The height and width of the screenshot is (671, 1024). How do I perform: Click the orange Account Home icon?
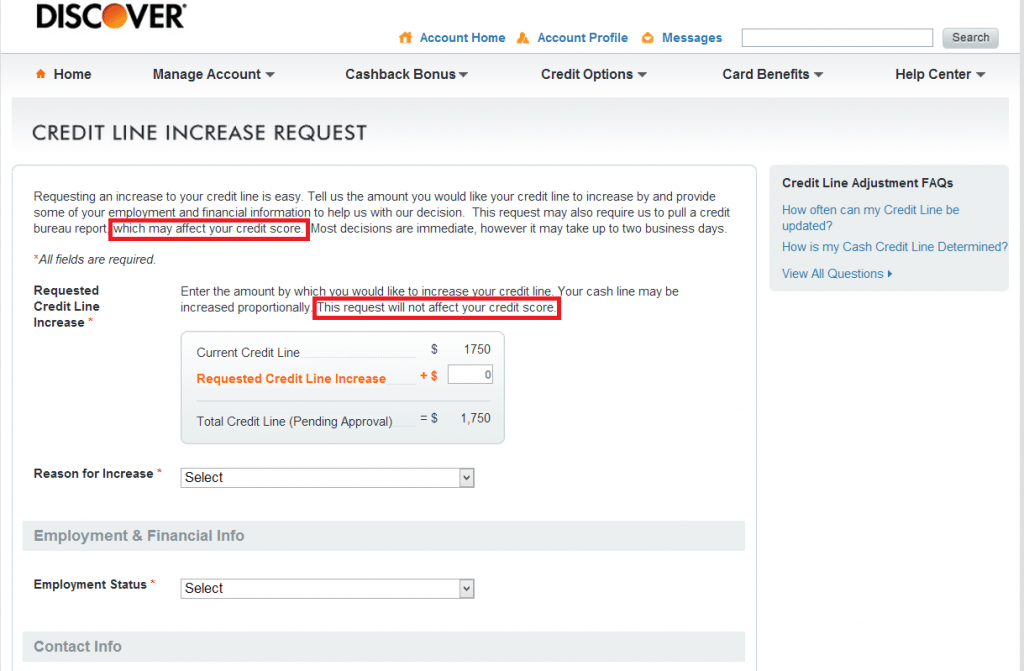coord(405,38)
